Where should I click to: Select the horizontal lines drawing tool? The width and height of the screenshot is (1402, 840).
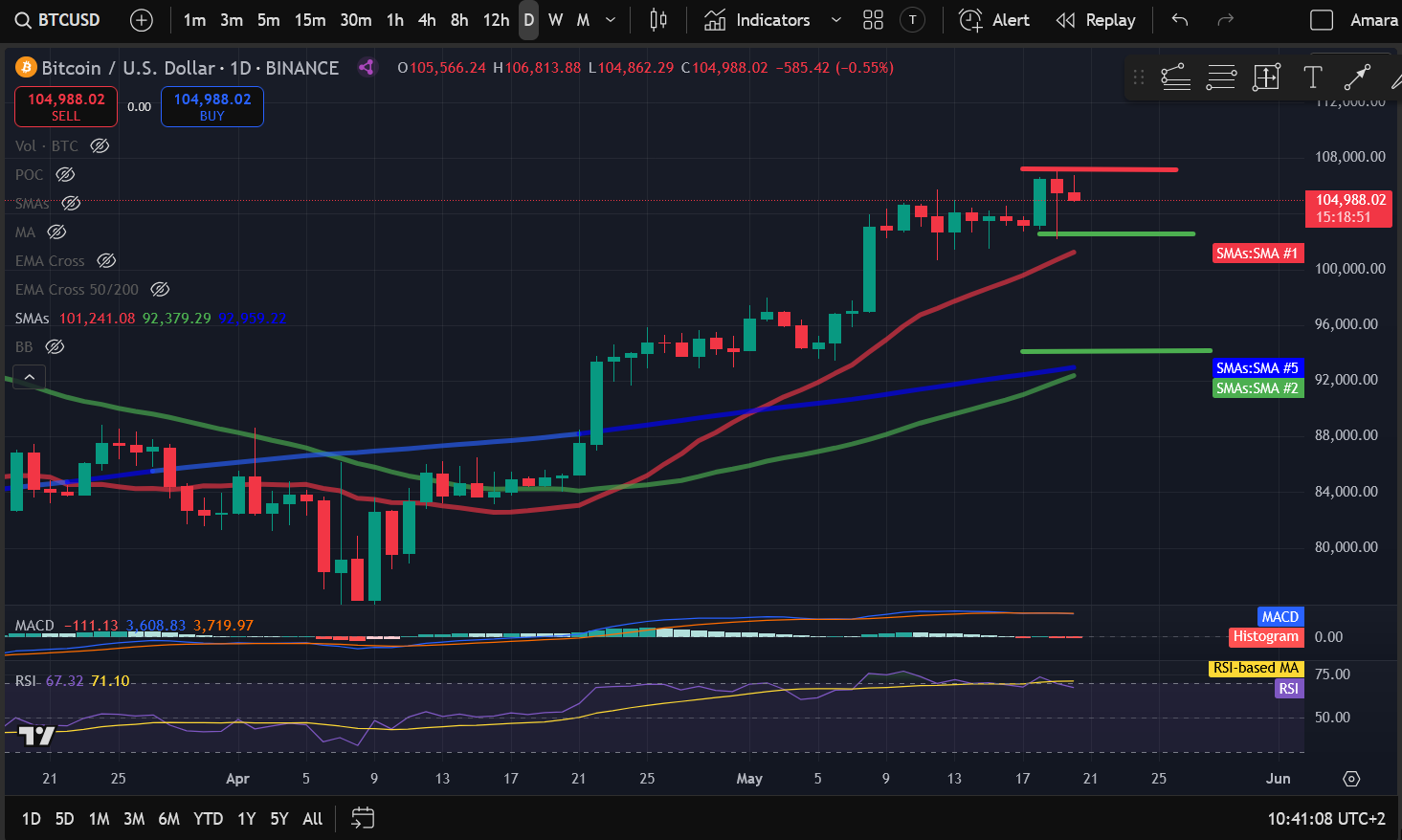(x=1221, y=77)
